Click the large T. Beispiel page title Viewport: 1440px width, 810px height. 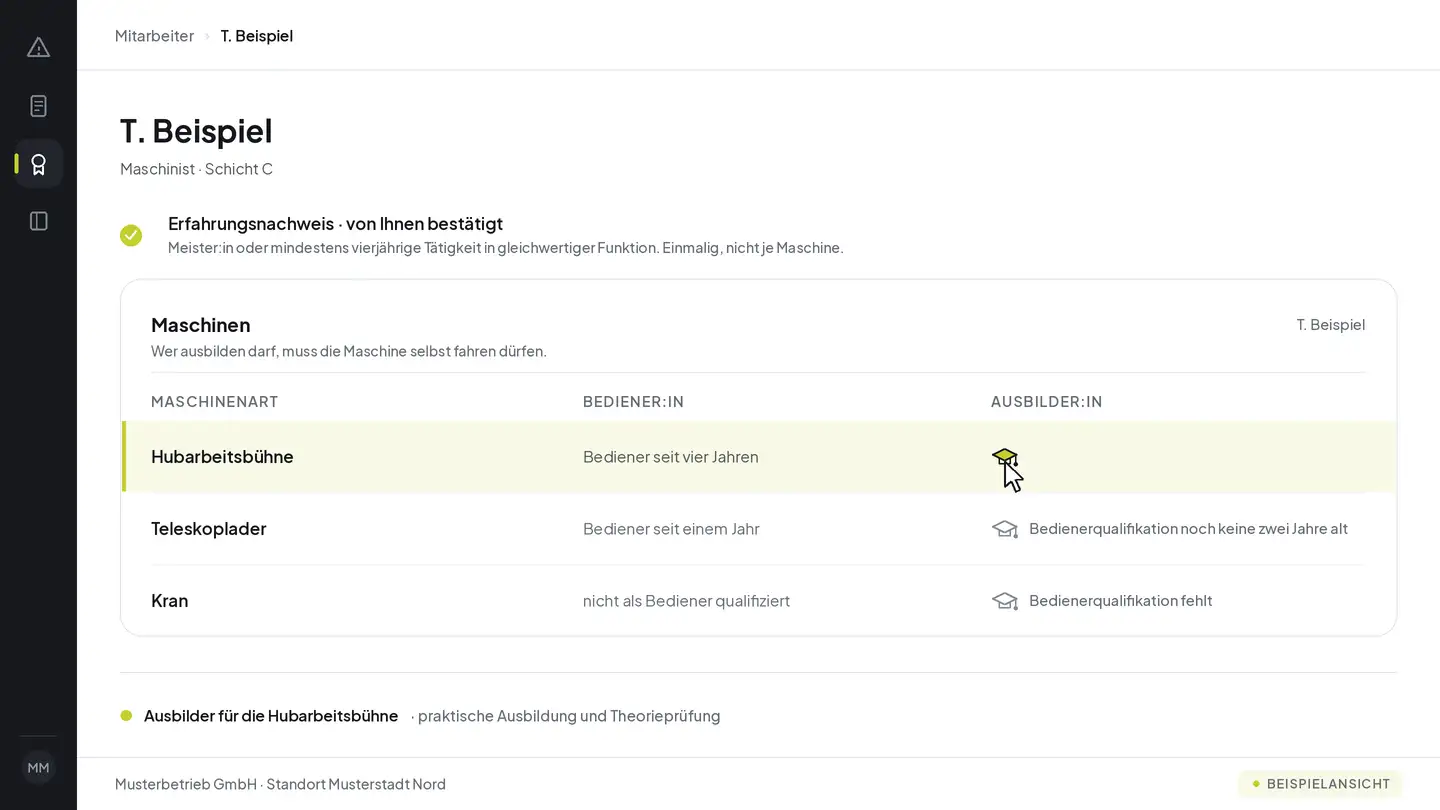tap(196, 131)
